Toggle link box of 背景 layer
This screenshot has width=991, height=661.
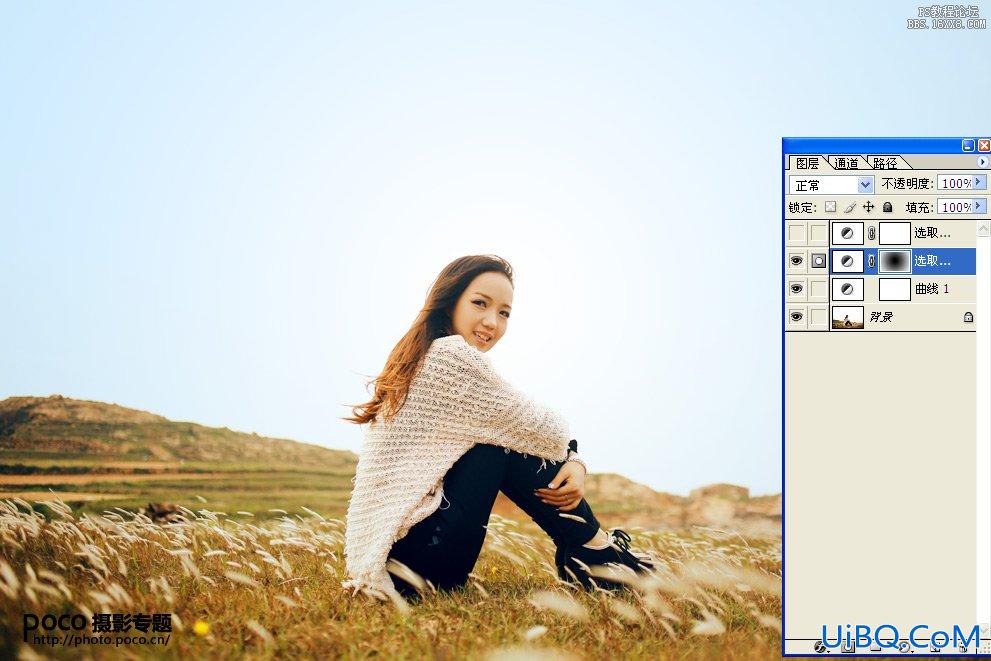pos(818,317)
